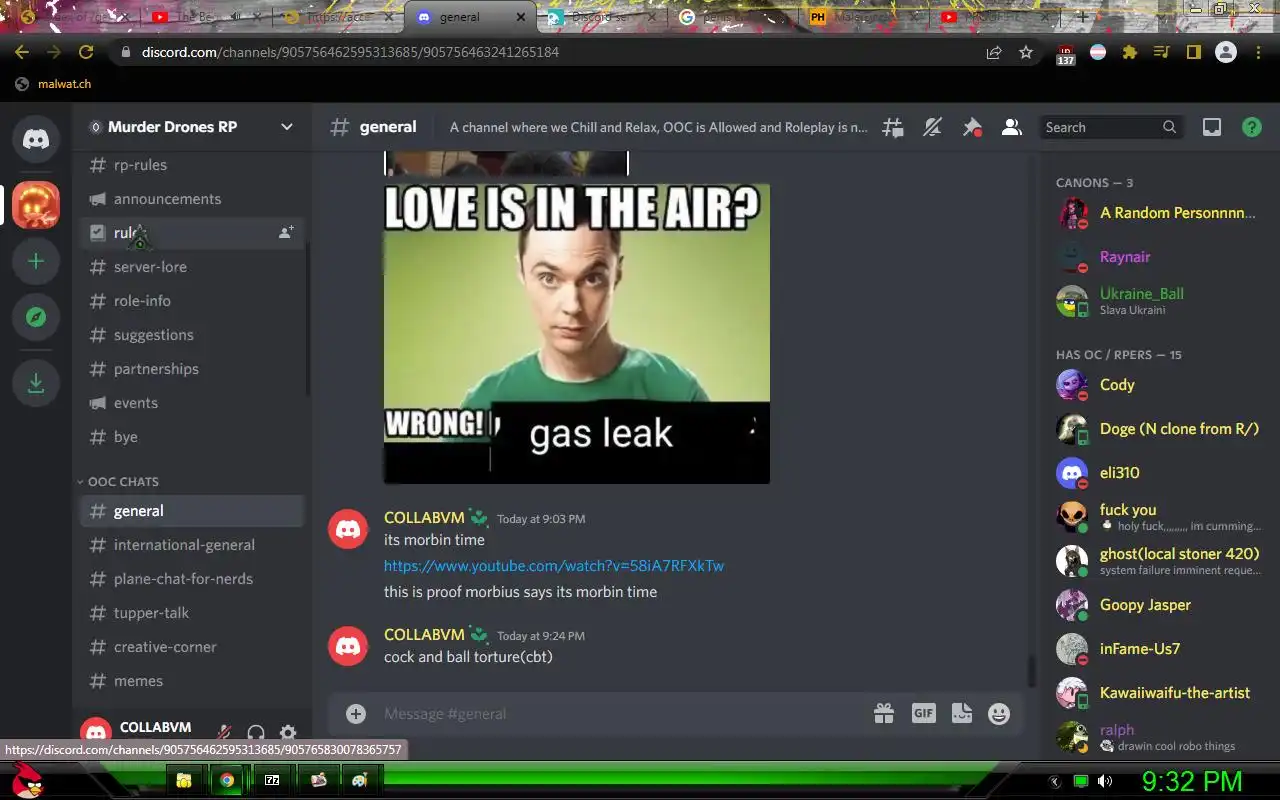Expand Murder Drones RP server dropdown
Viewport: 1280px width, 800px height.
pyautogui.click(x=287, y=127)
